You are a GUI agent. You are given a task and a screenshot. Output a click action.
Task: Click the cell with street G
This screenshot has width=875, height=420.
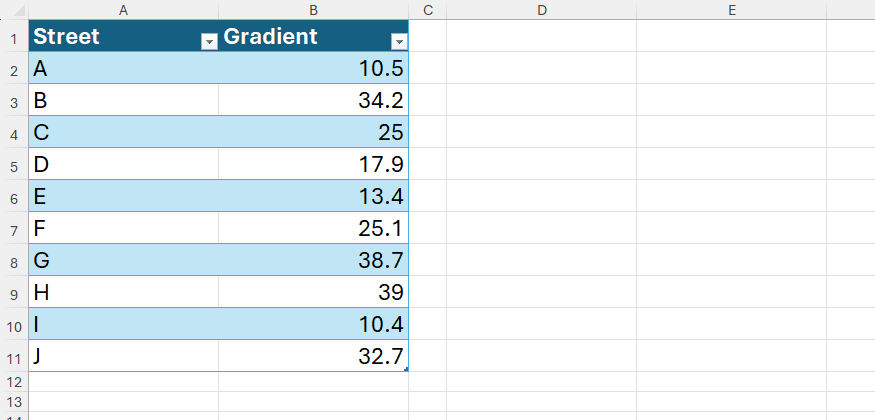tap(123, 261)
